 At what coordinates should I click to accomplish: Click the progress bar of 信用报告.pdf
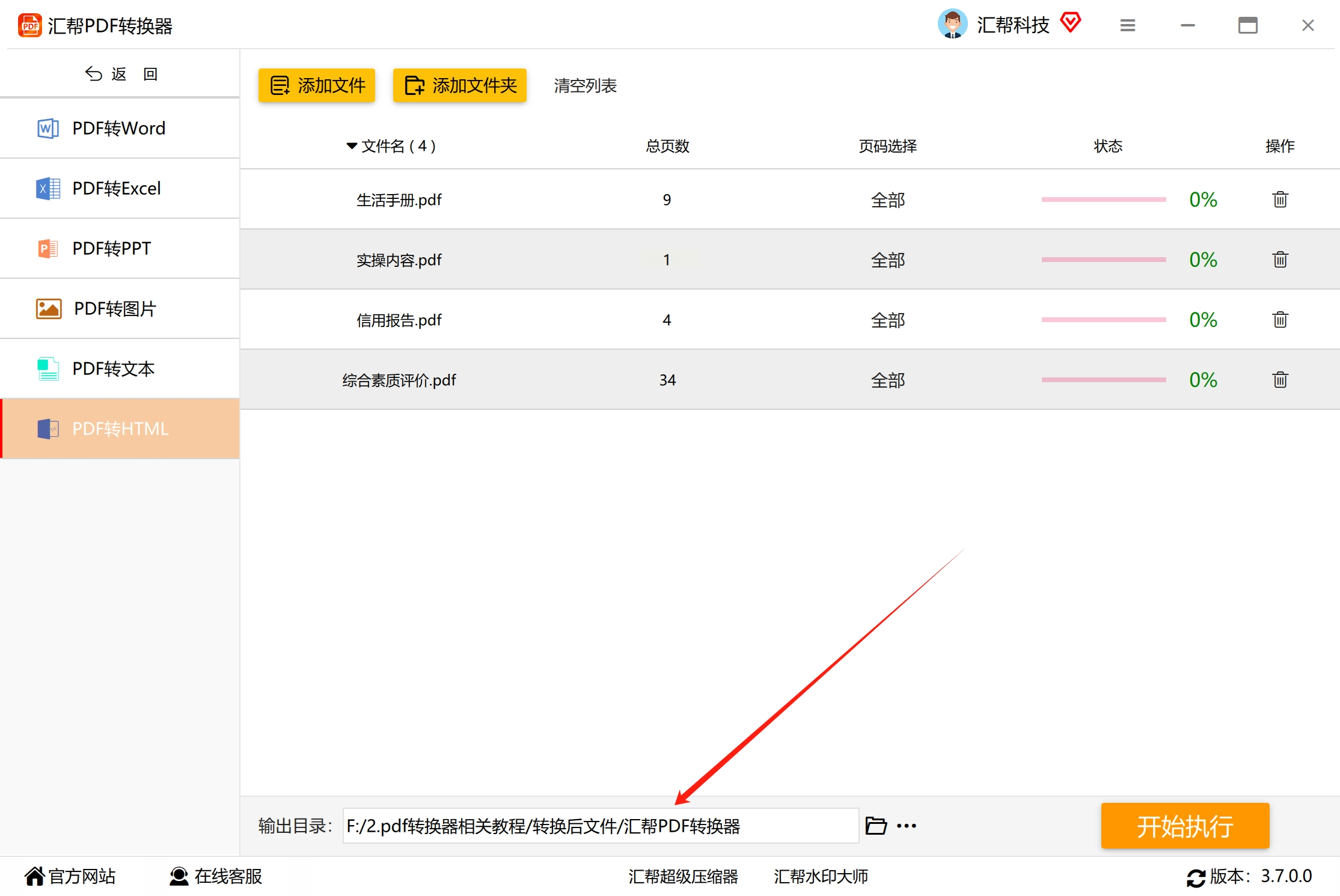click(1104, 320)
